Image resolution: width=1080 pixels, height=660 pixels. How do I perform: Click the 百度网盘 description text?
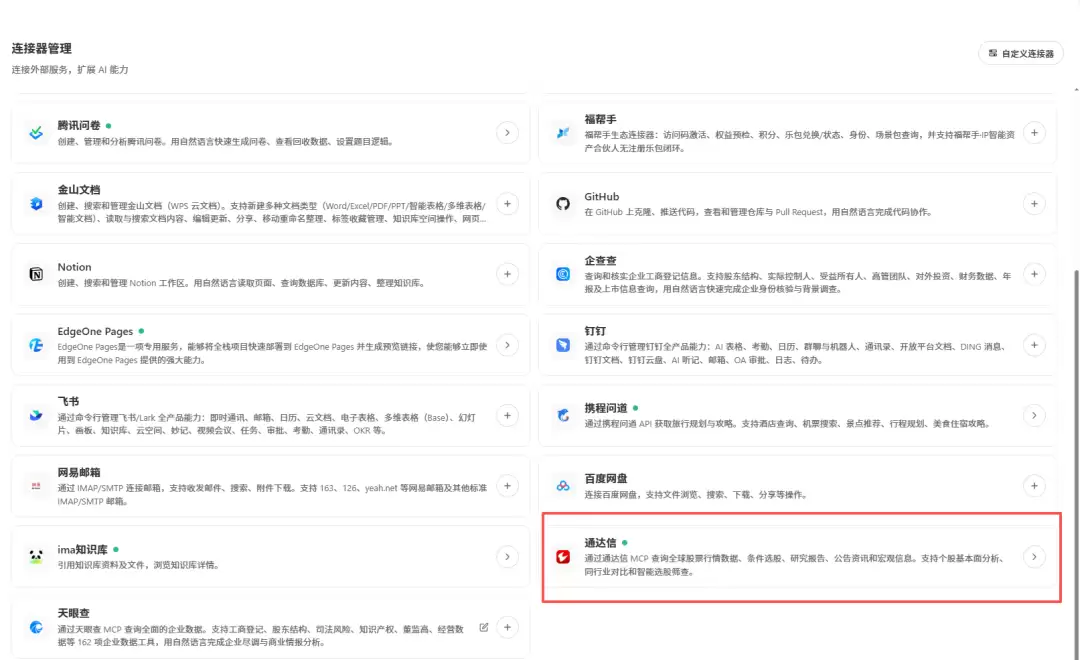coord(695,495)
